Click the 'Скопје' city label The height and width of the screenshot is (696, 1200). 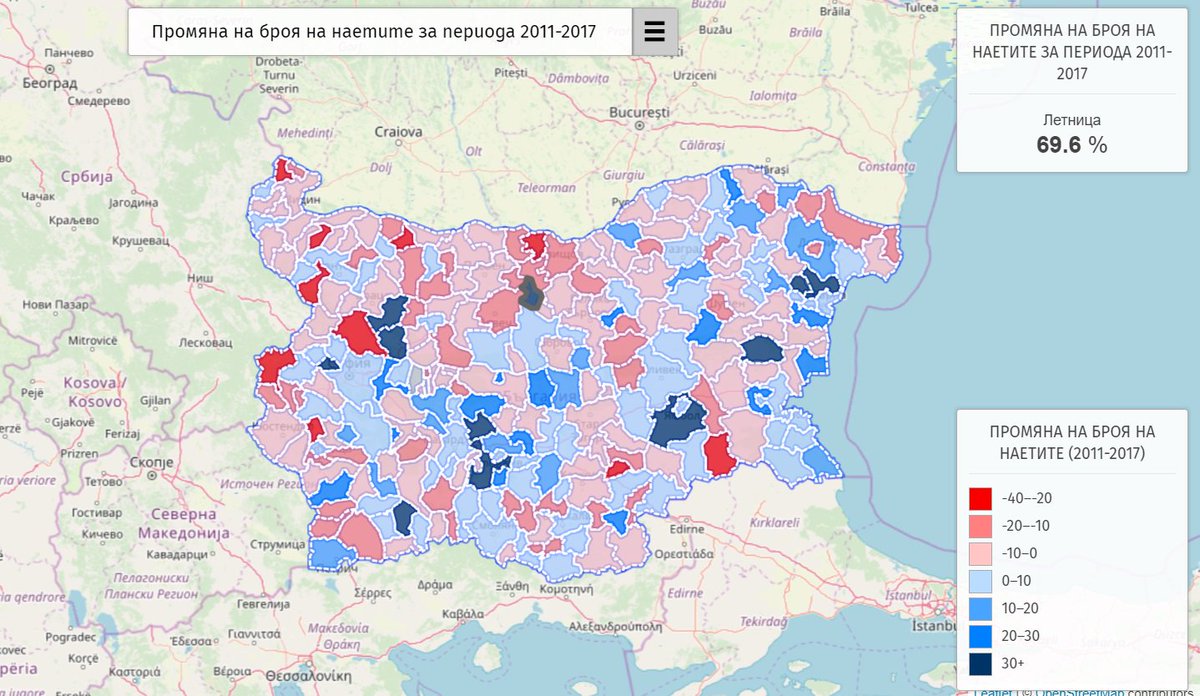[x=152, y=462]
